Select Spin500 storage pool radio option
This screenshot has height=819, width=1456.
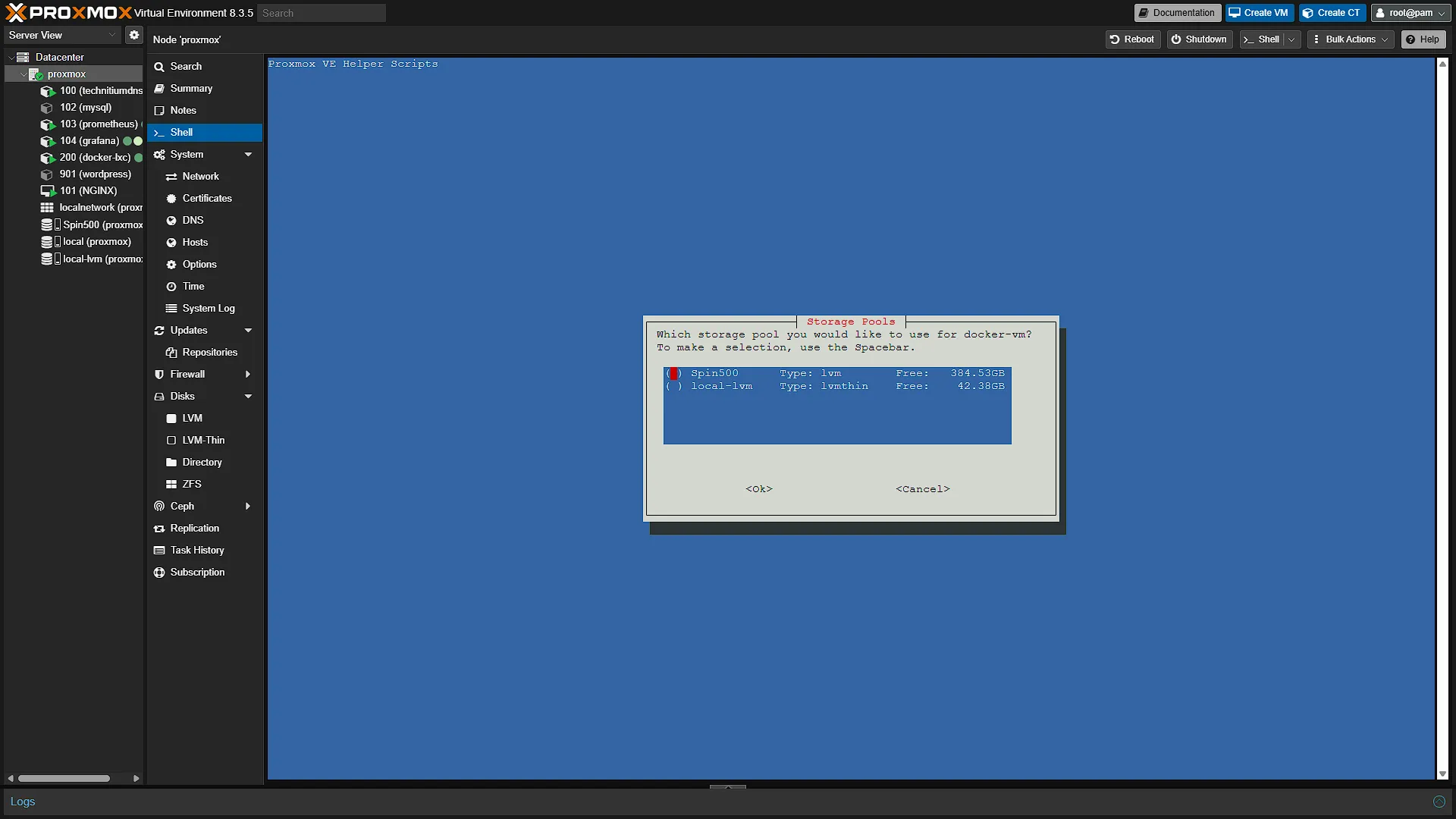coord(673,373)
